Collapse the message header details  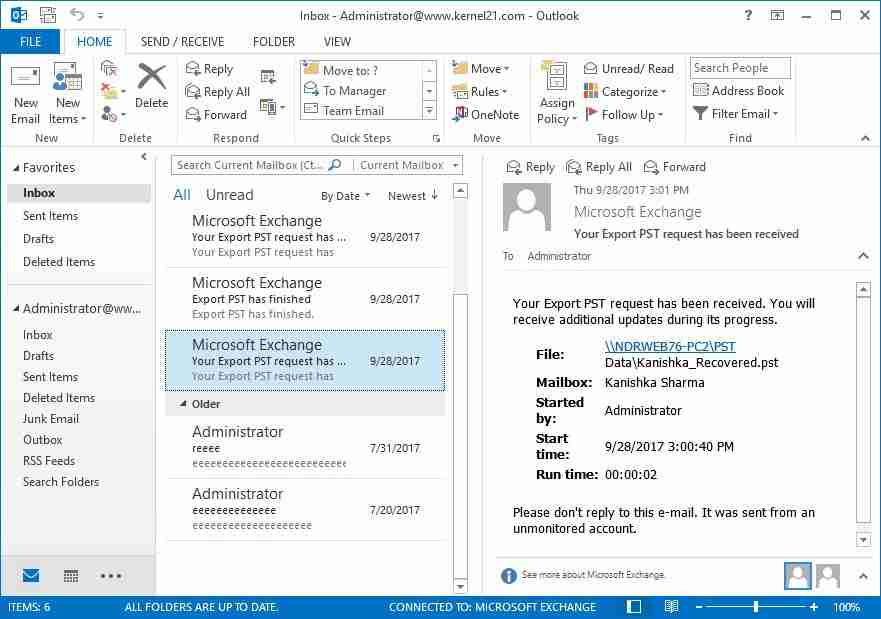coord(863,256)
